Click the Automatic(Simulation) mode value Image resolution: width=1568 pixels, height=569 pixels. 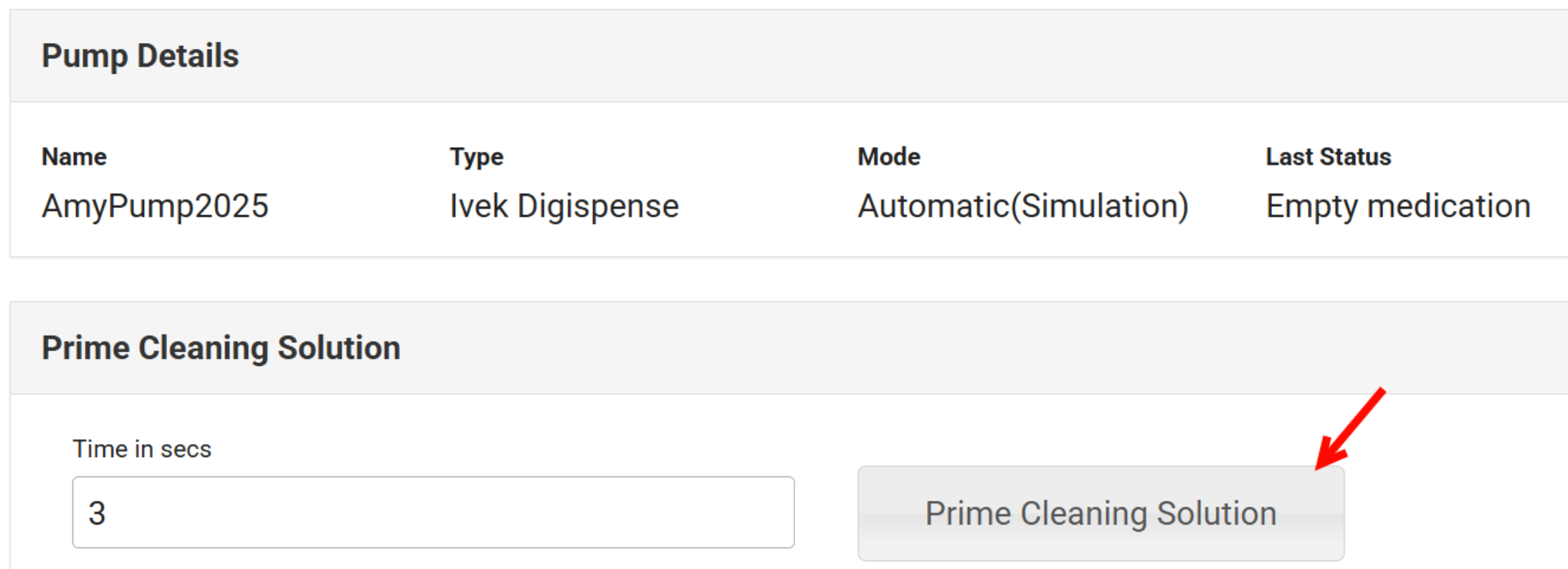1023,206
